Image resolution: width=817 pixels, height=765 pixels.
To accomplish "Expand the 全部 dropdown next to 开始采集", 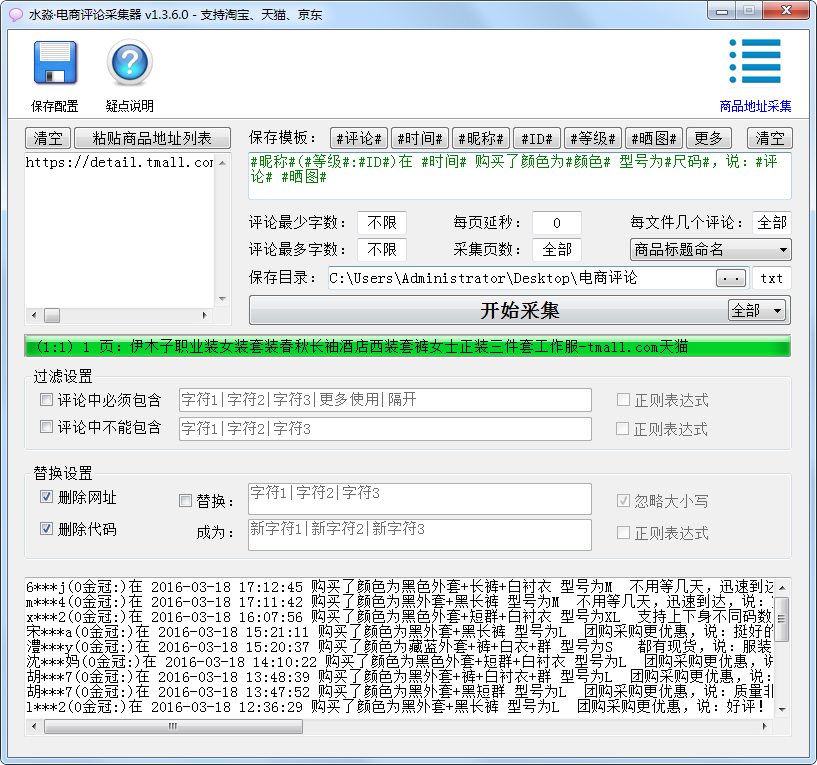I will tap(757, 310).
